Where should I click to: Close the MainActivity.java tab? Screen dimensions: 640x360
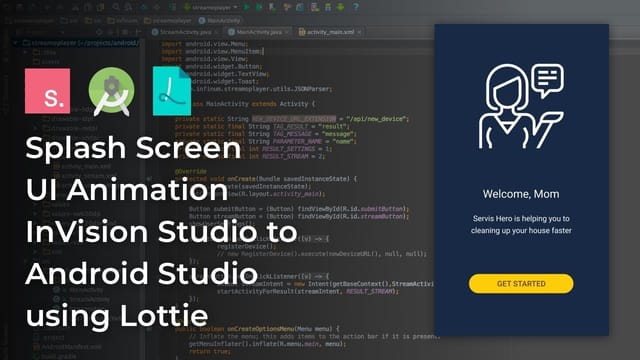point(287,32)
